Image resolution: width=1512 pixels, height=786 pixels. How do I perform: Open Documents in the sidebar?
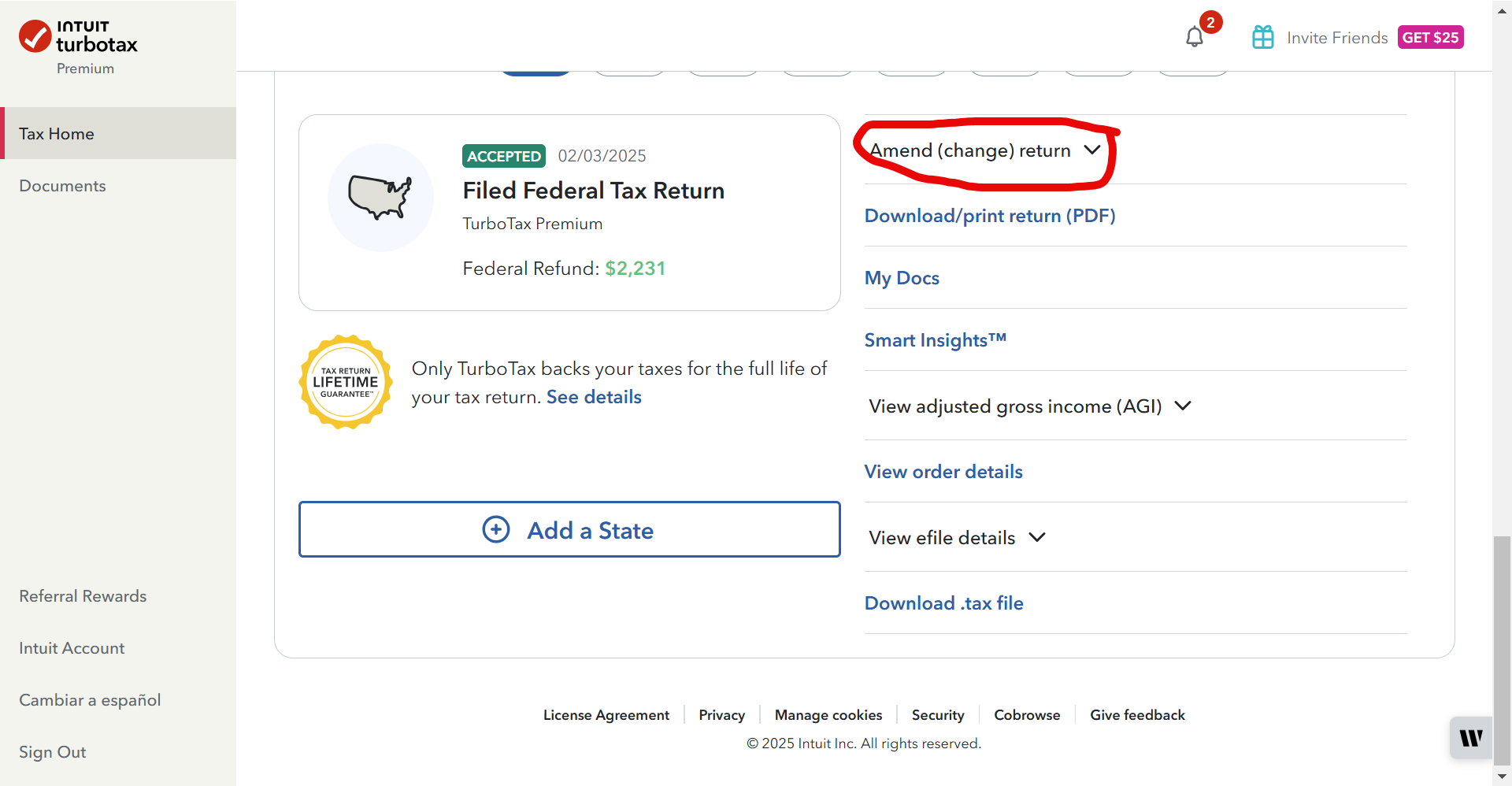coord(62,186)
